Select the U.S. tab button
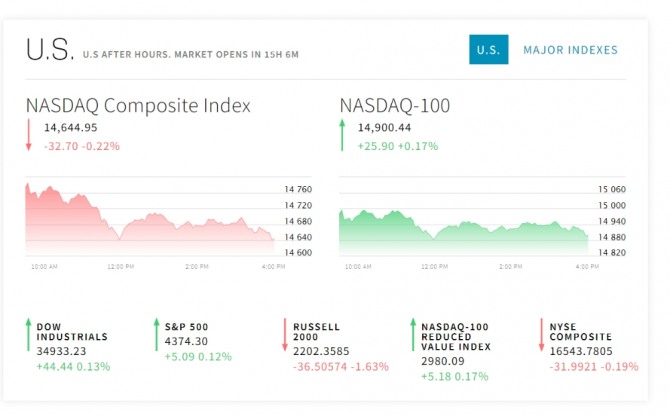This screenshot has height=416, width=670. pyautogui.click(x=488, y=50)
